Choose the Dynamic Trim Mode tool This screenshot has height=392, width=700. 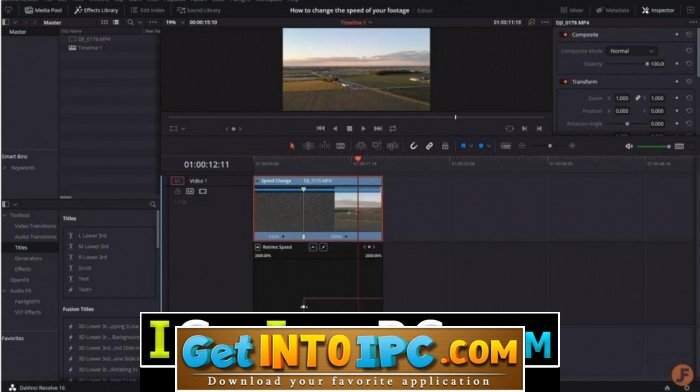point(325,146)
